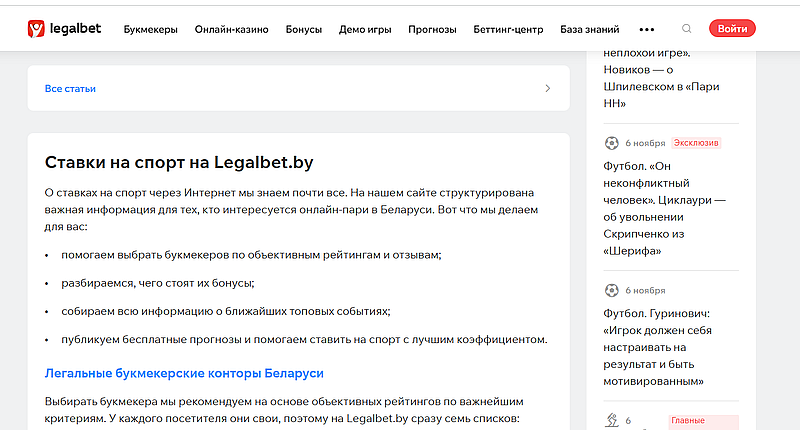Click the bullet разбираемся, чего стоят их бонусы
The width and height of the screenshot is (800, 430).
tap(158, 283)
